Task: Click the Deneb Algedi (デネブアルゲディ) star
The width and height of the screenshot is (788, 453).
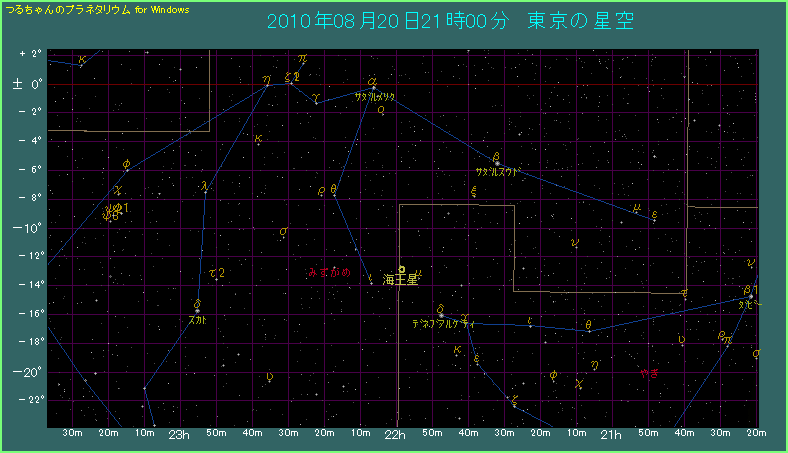Action: point(441,315)
